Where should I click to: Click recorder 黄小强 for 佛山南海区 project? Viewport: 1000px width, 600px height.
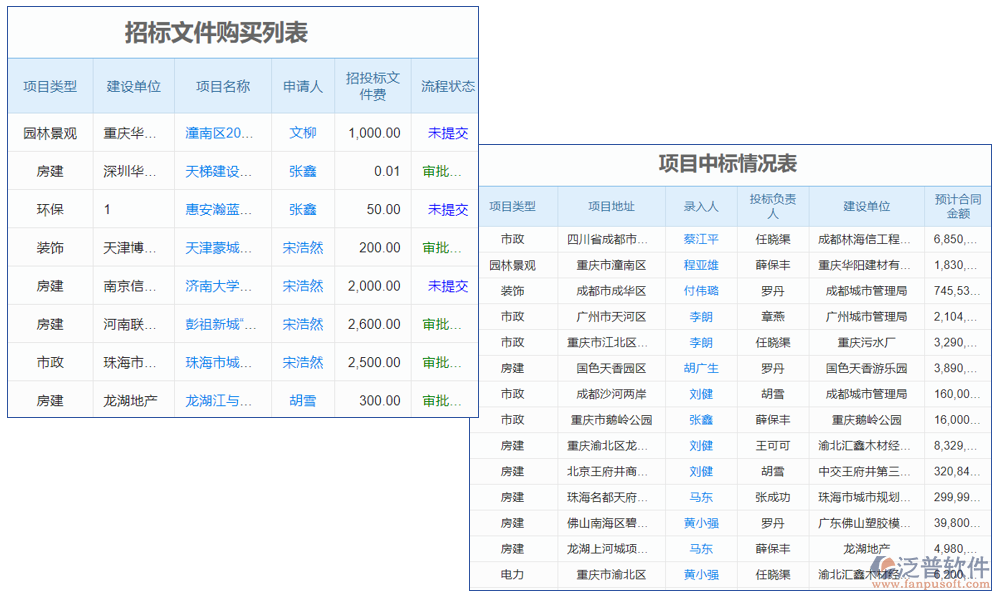click(x=702, y=522)
